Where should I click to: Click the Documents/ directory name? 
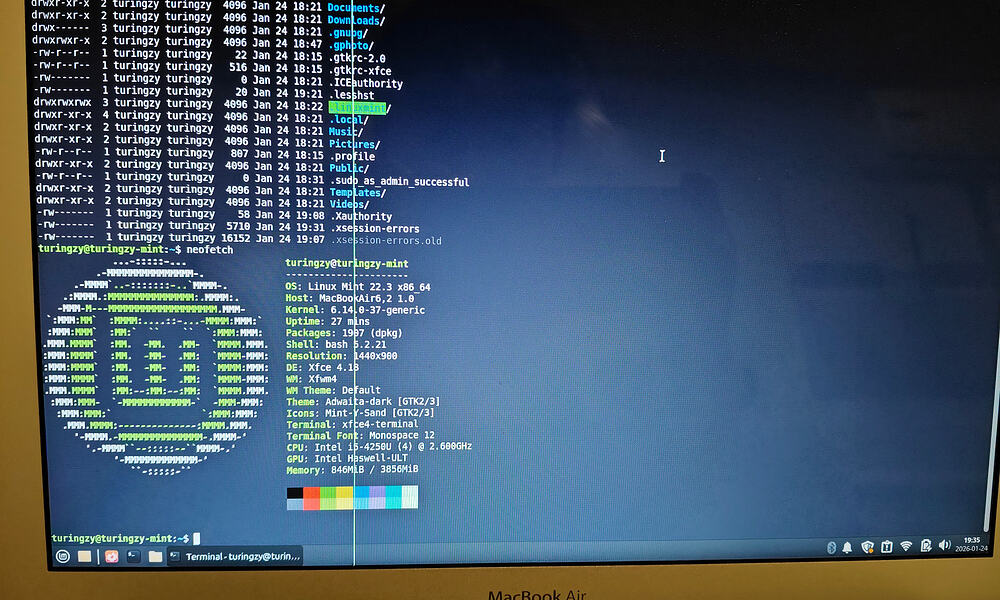coord(356,8)
